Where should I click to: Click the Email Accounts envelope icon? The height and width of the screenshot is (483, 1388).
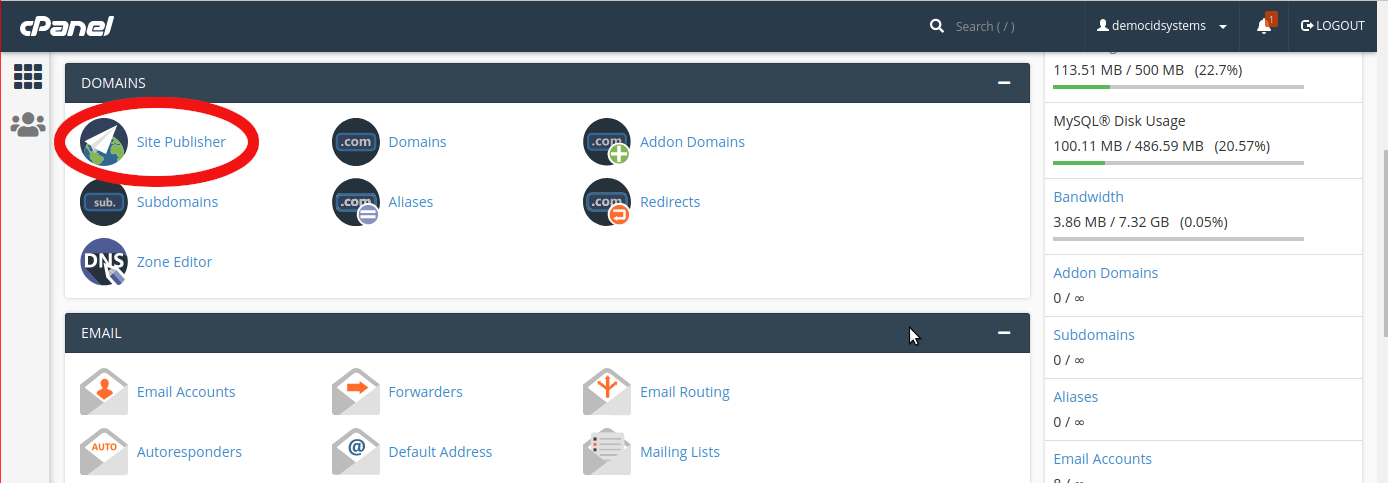click(104, 392)
